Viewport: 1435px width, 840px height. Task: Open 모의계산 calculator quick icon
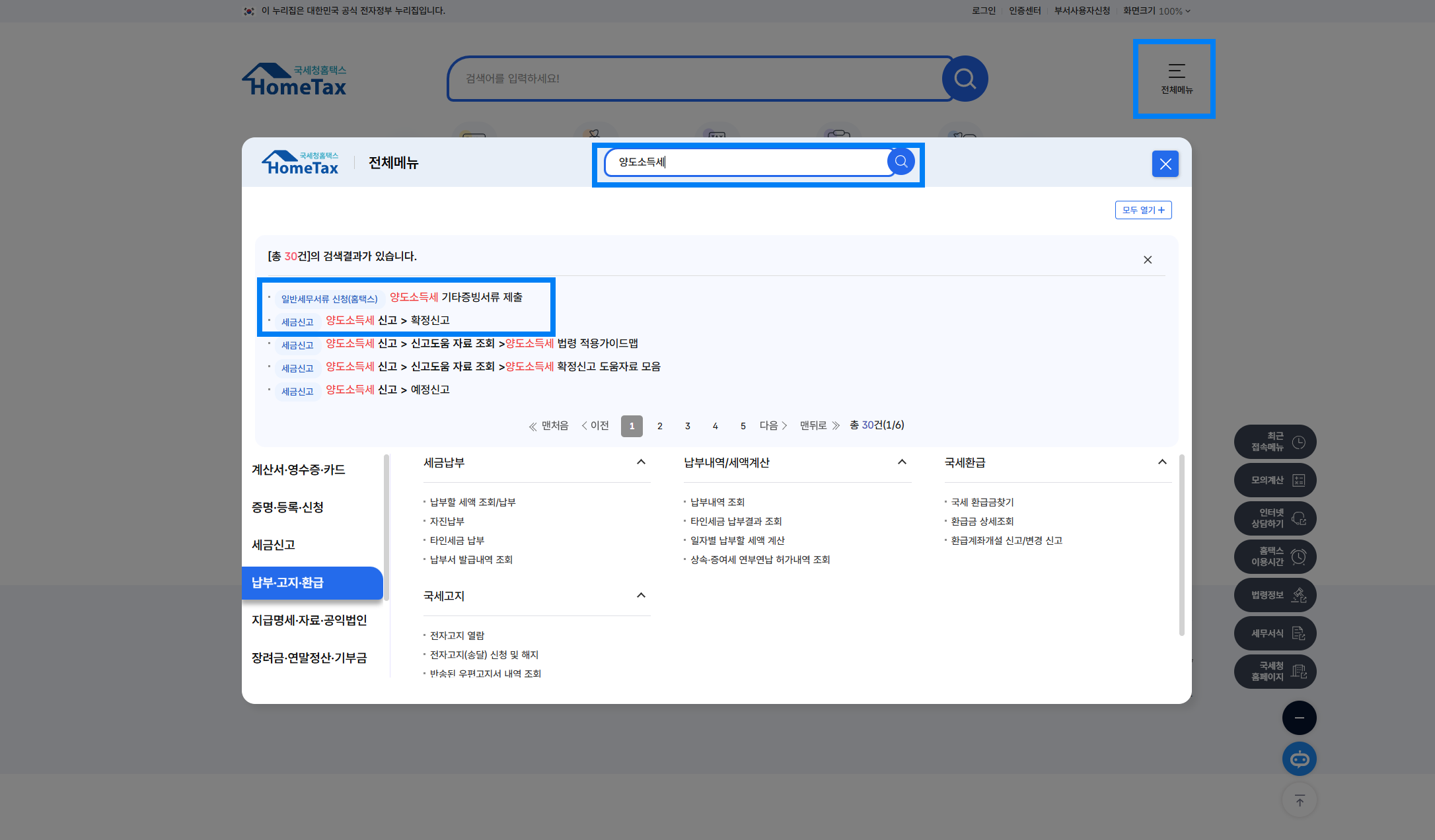pos(1275,480)
